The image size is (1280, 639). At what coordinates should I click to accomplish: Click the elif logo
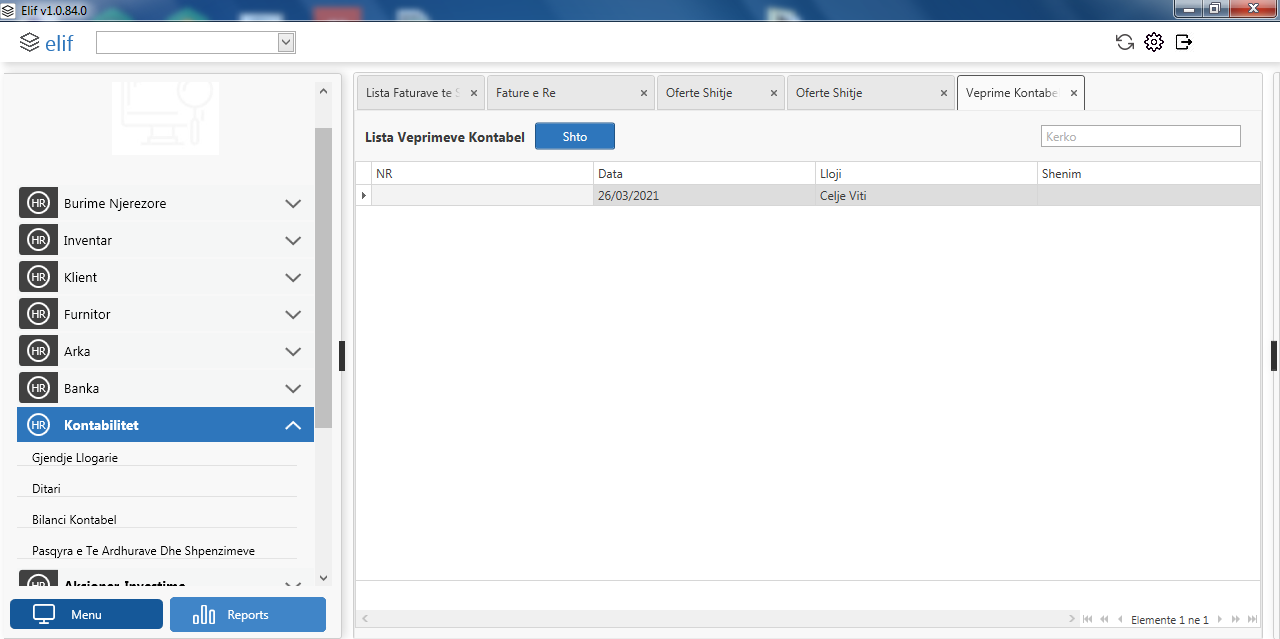tap(47, 43)
